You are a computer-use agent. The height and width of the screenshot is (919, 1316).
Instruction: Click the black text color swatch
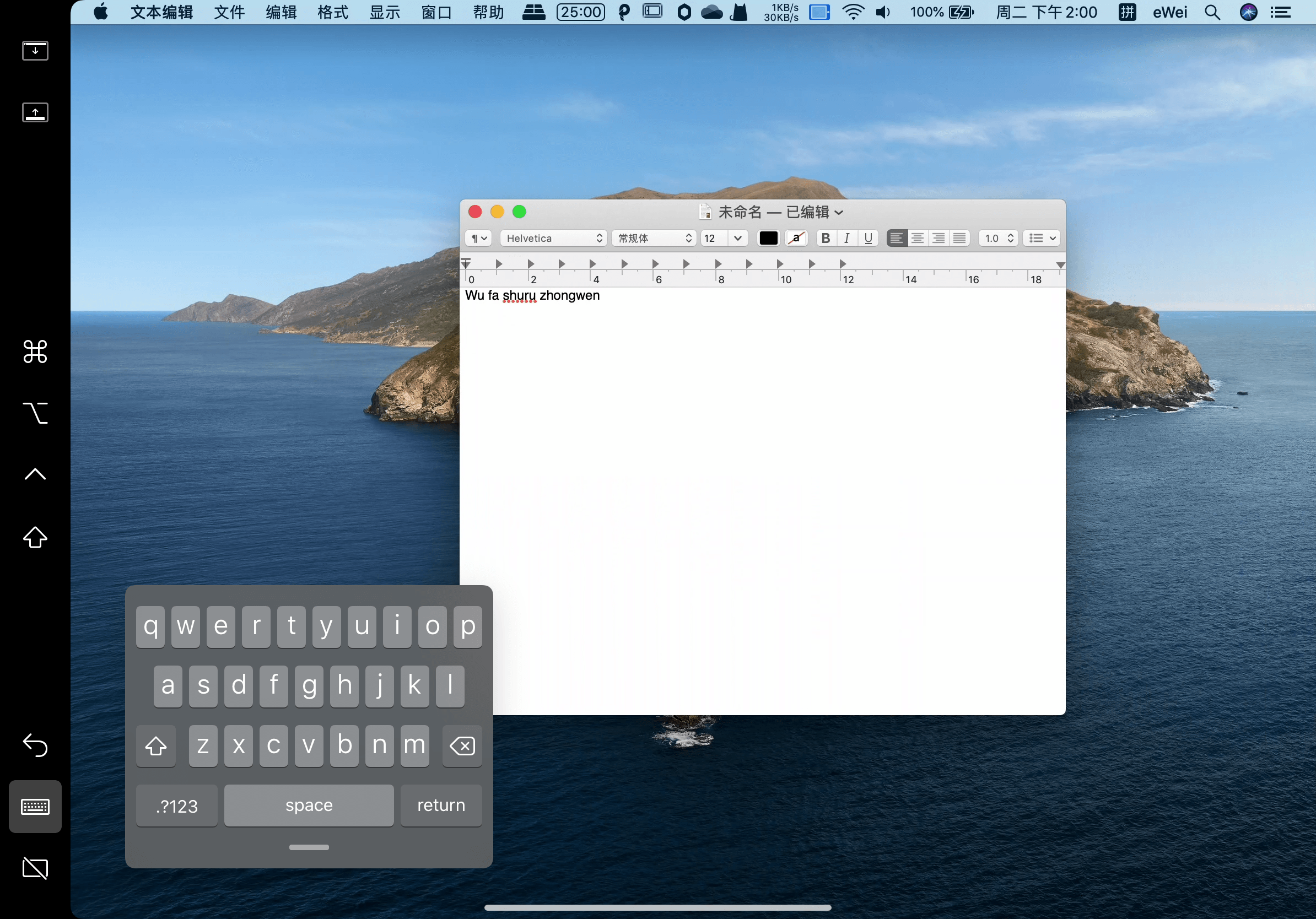coord(768,239)
